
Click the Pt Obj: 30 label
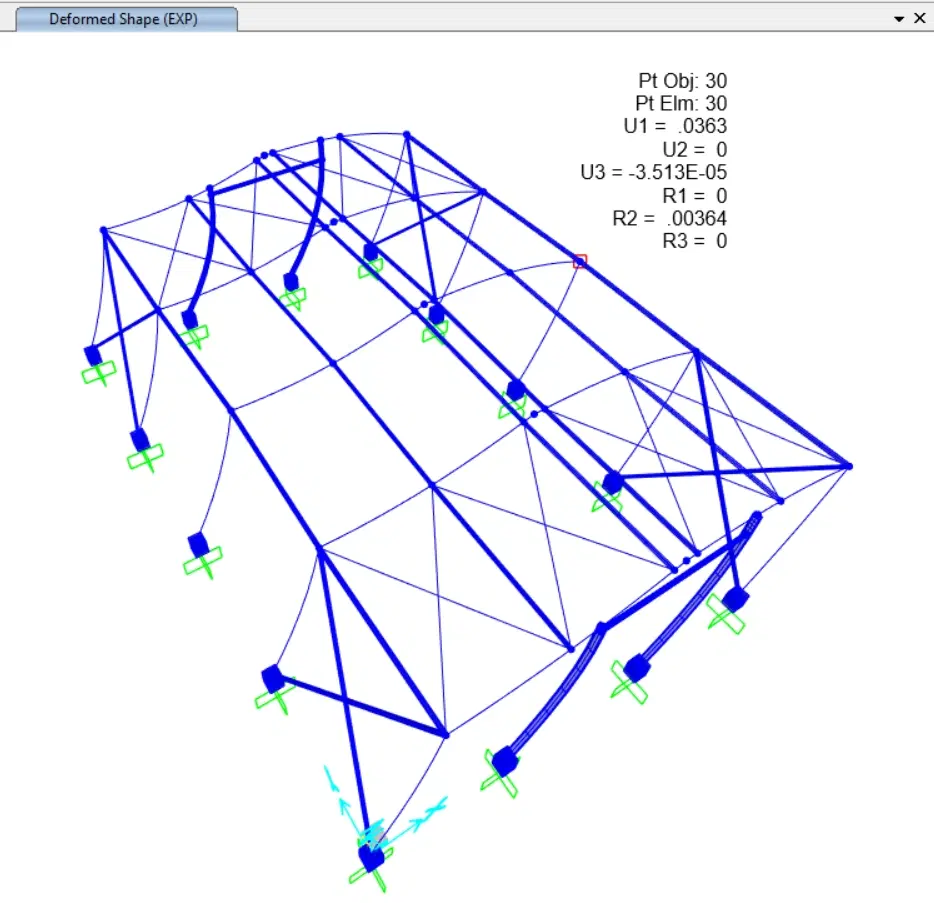coord(683,80)
